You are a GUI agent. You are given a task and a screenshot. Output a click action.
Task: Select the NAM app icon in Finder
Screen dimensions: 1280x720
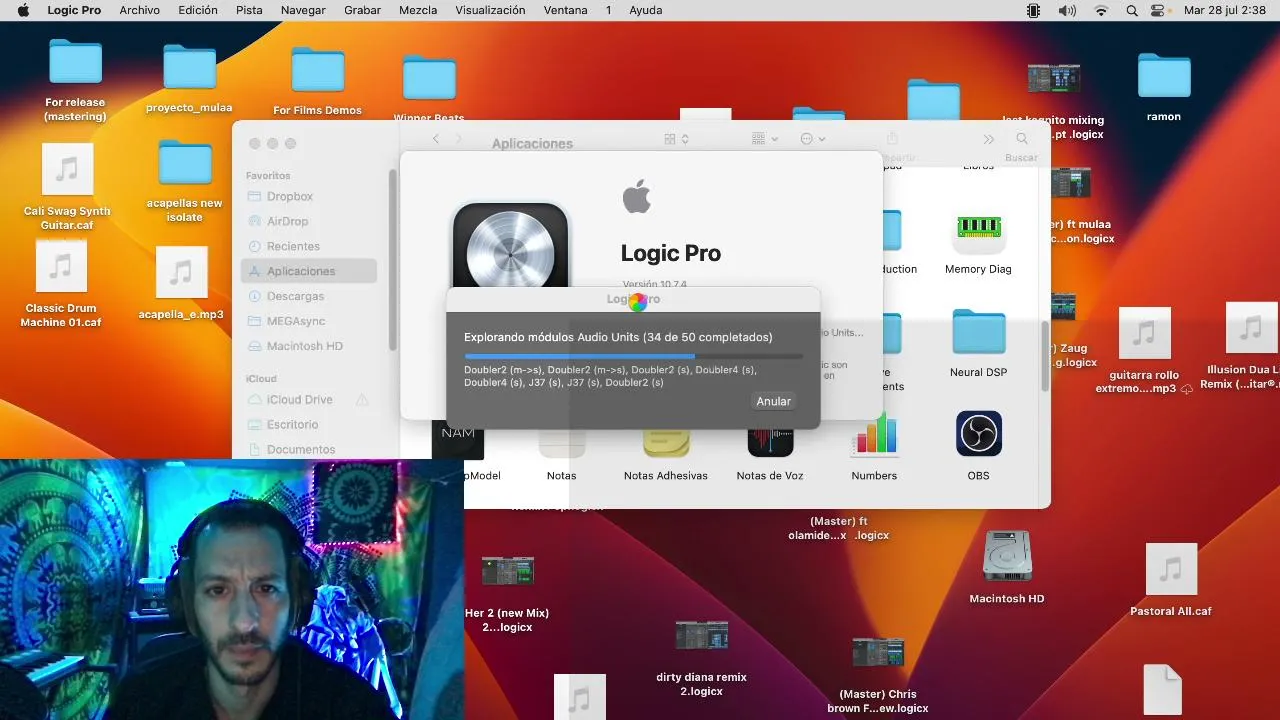point(458,438)
